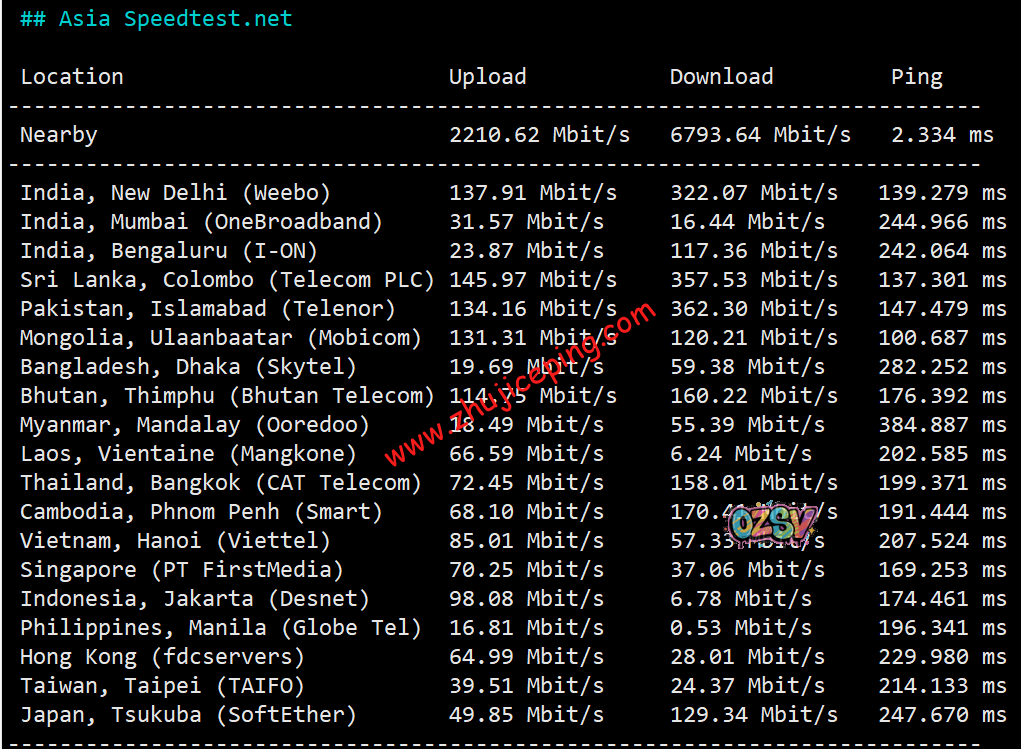
Task: Click the Location column header
Action: pyautogui.click(x=72, y=77)
